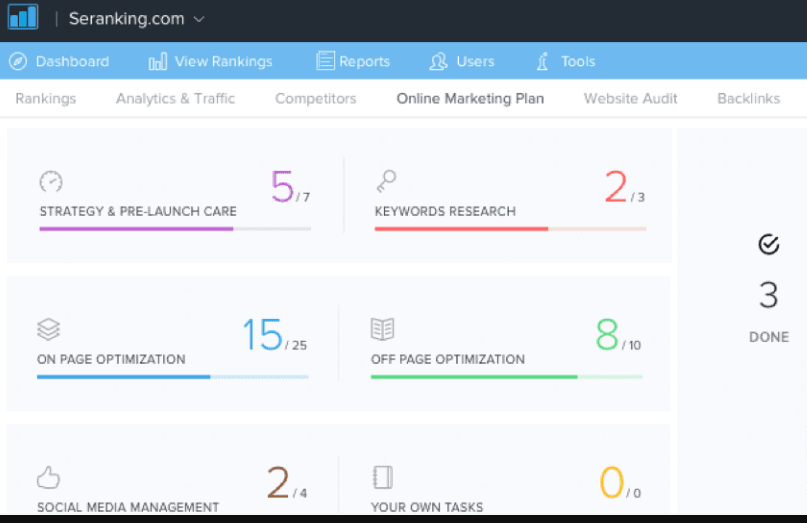Click the speedometer icon for Strategy & Pre-Launch Care
The height and width of the screenshot is (523, 807).
click(x=51, y=181)
